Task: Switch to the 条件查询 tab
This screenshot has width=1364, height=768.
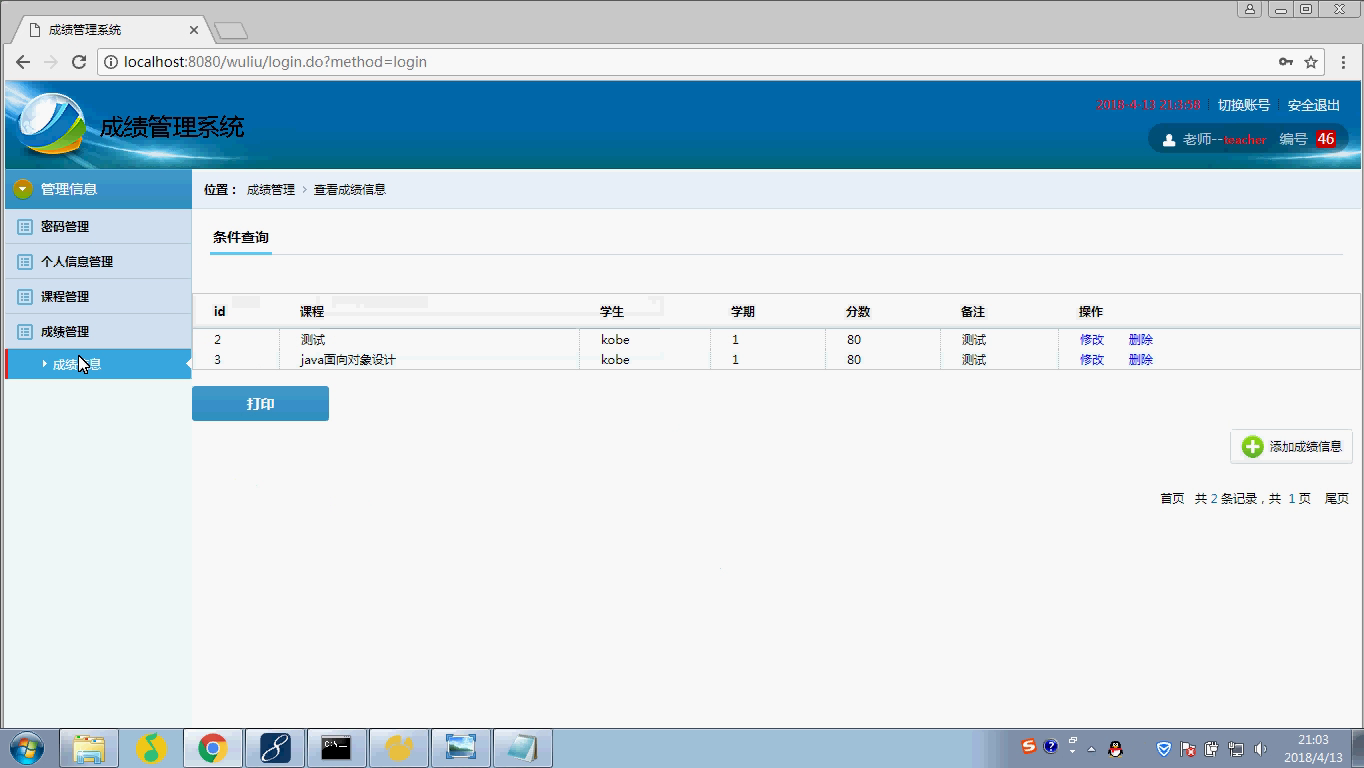Action: (241, 238)
